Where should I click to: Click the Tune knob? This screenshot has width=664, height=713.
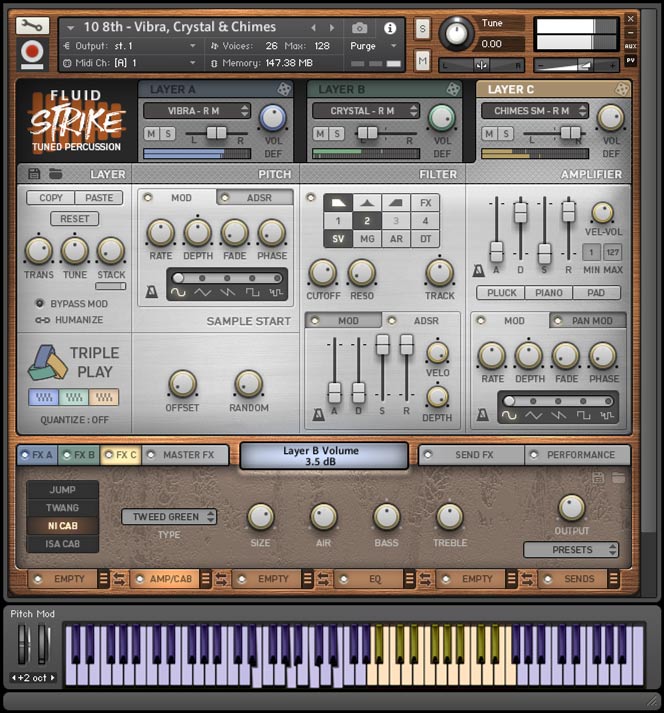(x=456, y=34)
